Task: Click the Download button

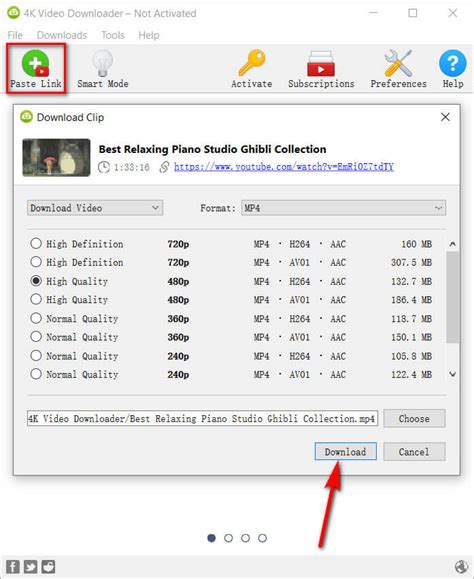Action: click(x=346, y=451)
